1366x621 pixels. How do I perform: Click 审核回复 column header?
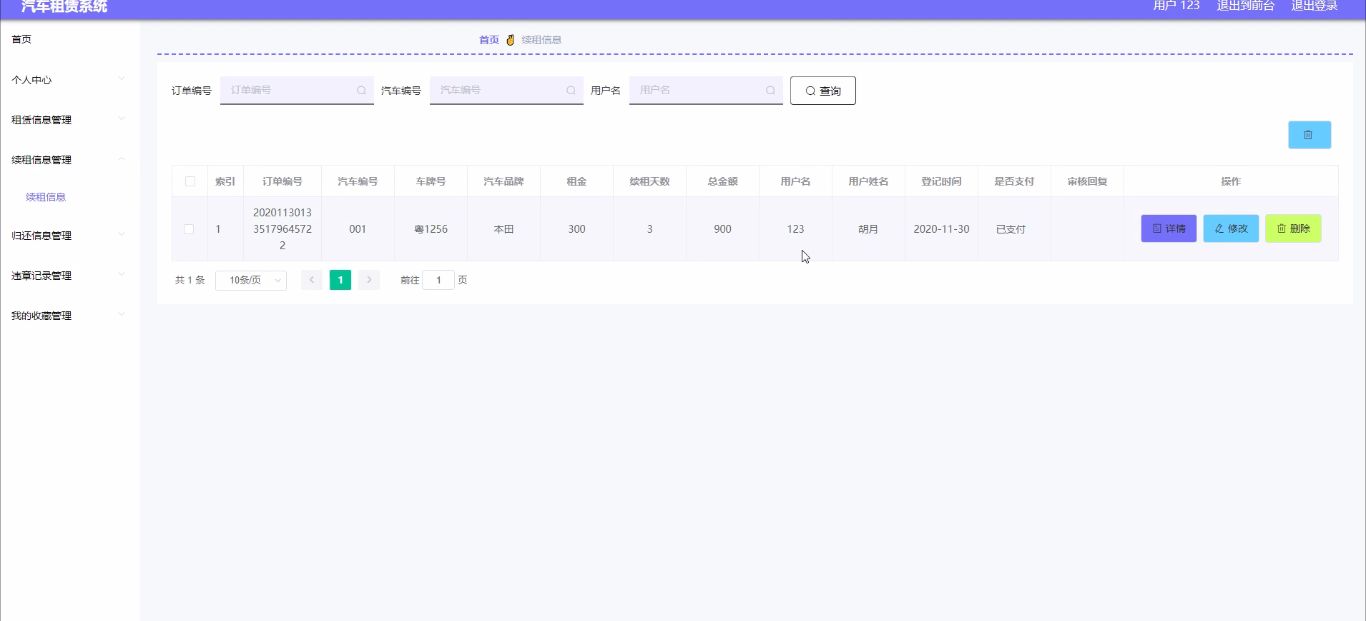pyautogui.click(x=1087, y=181)
